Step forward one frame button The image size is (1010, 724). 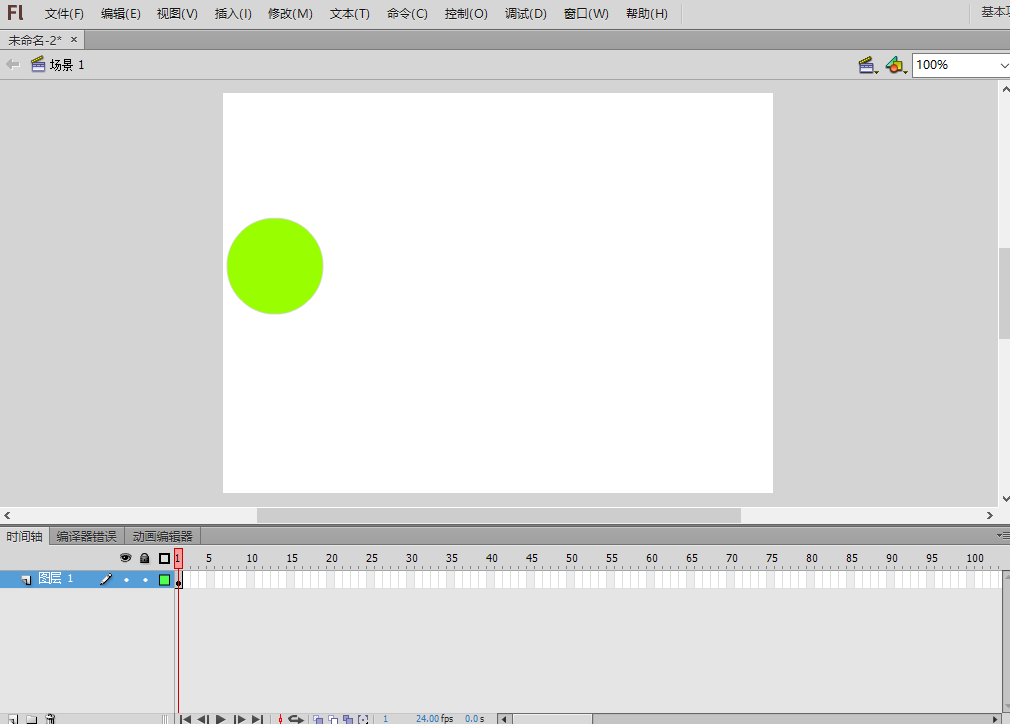pyautogui.click(x=239, y=719)
